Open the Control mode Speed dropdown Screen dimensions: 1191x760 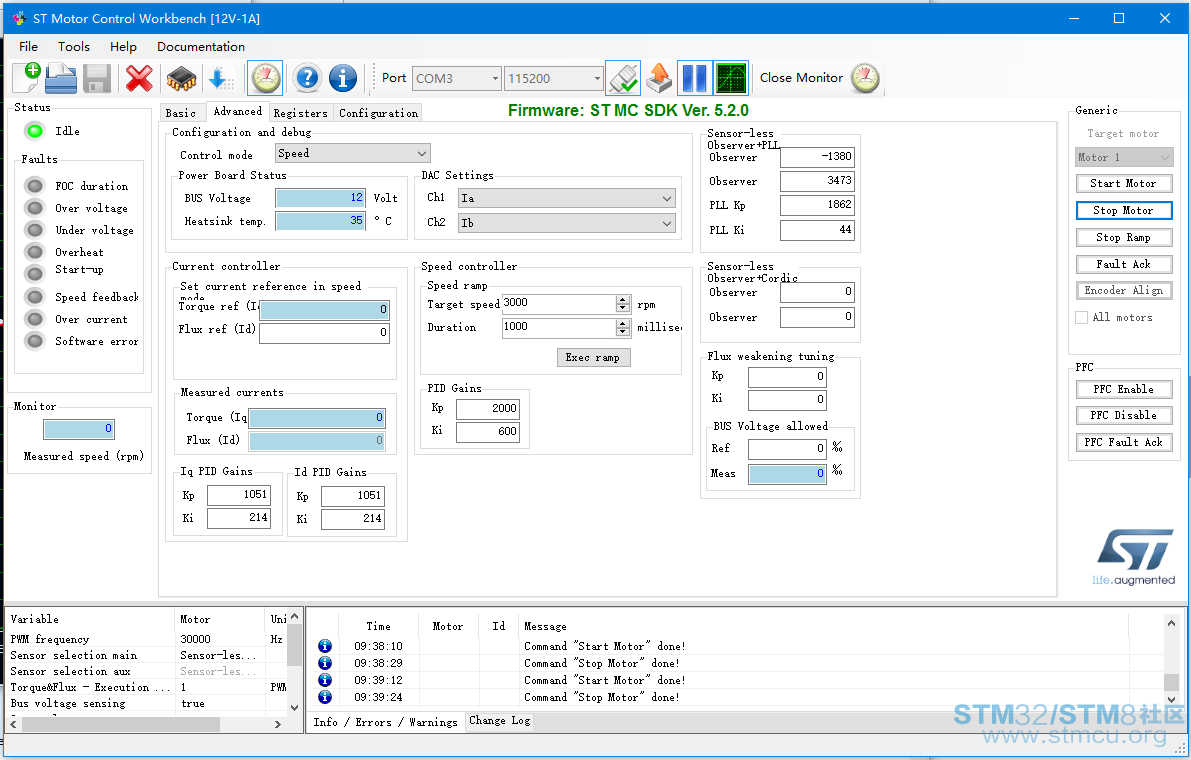(352, 153)
